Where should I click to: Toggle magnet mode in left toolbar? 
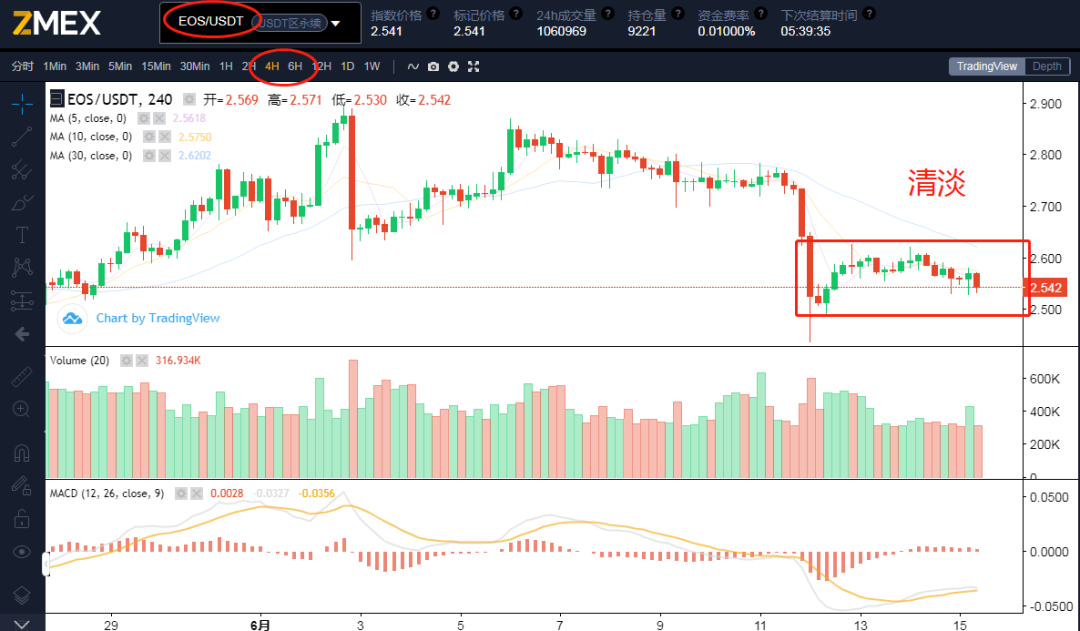[21, 453]
